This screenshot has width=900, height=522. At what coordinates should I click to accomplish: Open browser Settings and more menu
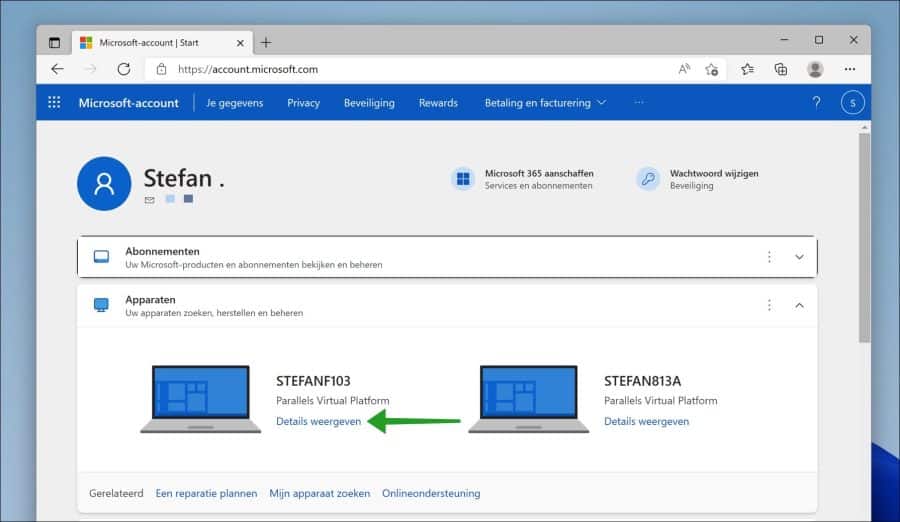[849, 69]
